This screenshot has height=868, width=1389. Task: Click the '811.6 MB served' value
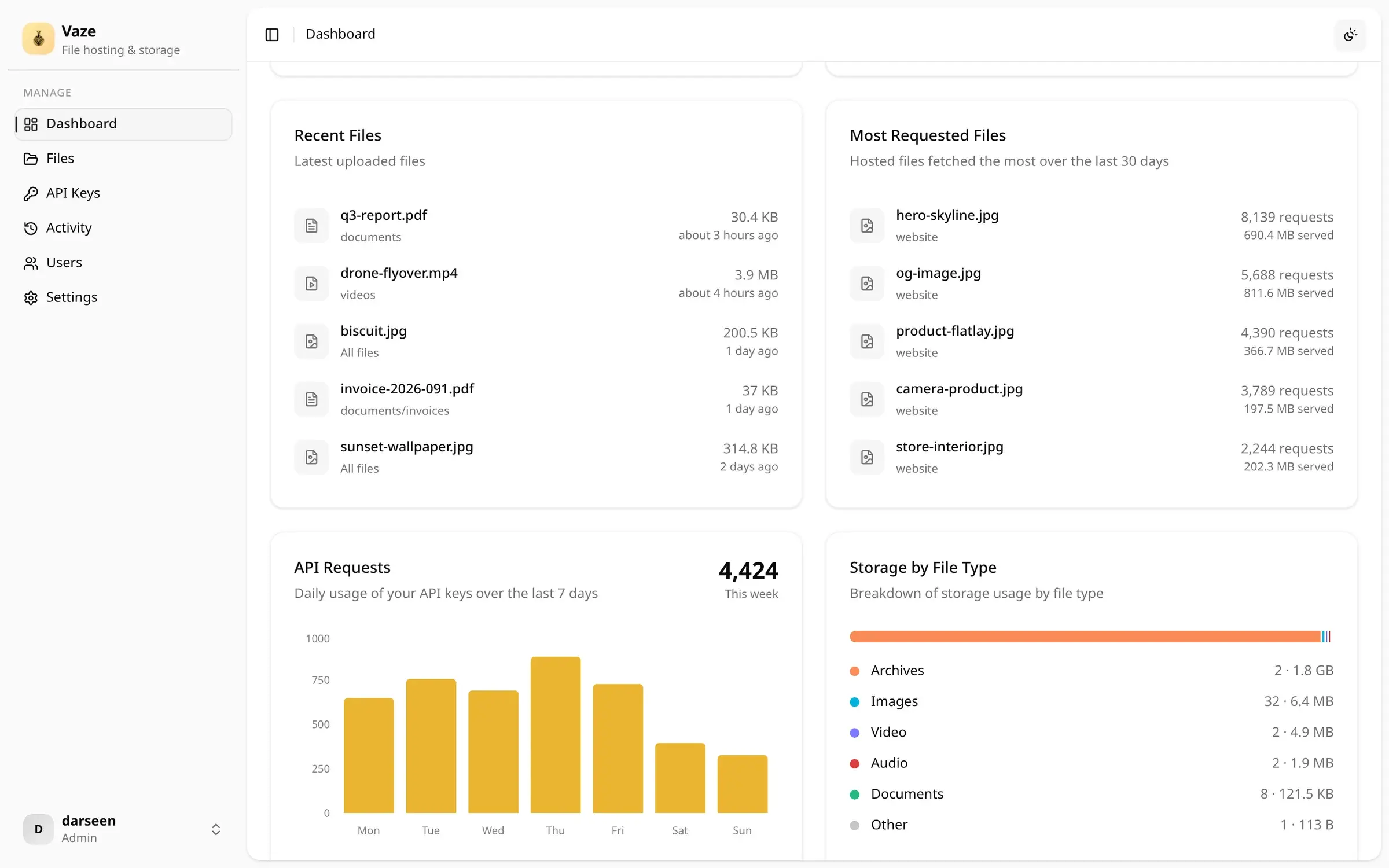[1288, 293]
